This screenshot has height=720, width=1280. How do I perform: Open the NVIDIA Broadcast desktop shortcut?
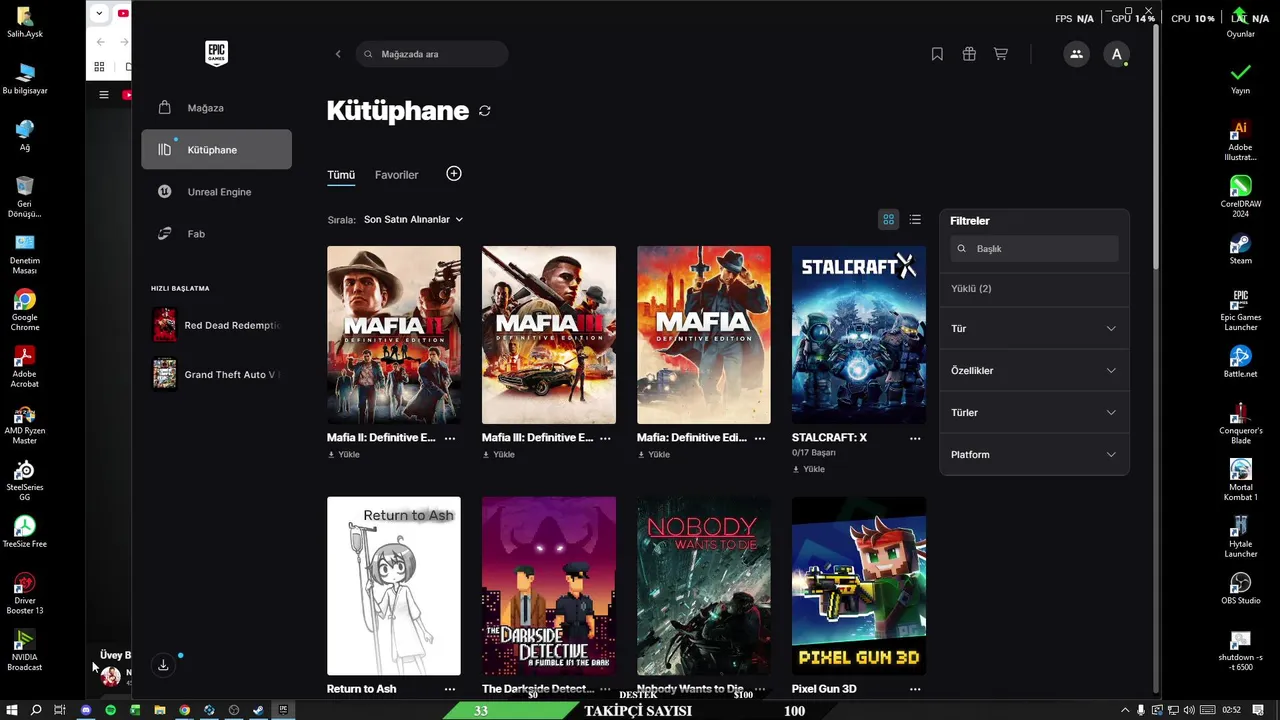point(25,650)
